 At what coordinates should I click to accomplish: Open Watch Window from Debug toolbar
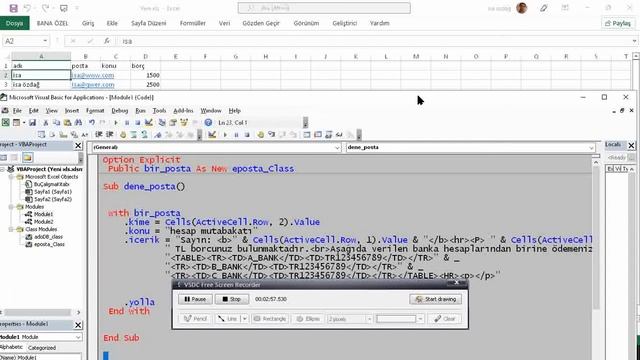tap(328, 134)
